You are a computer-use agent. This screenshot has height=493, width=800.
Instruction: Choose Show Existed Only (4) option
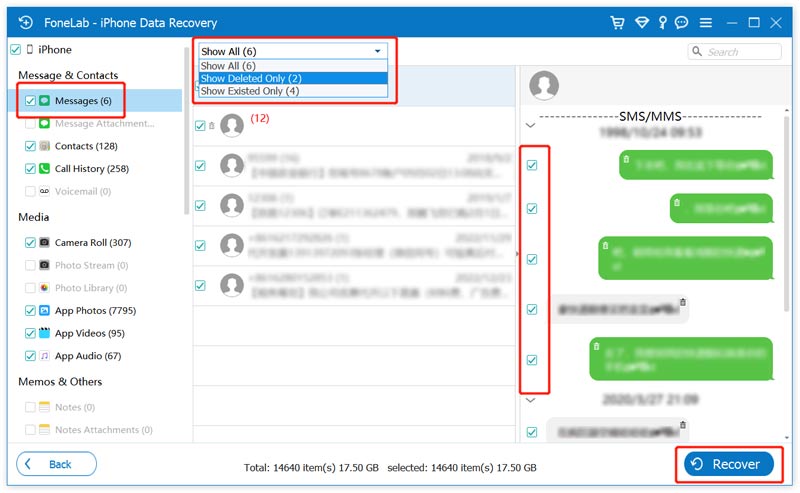(293, 91)
